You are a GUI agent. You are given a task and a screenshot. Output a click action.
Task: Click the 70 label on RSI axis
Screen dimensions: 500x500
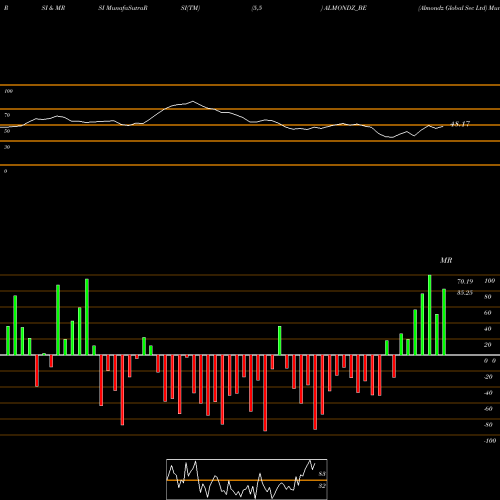7,115
